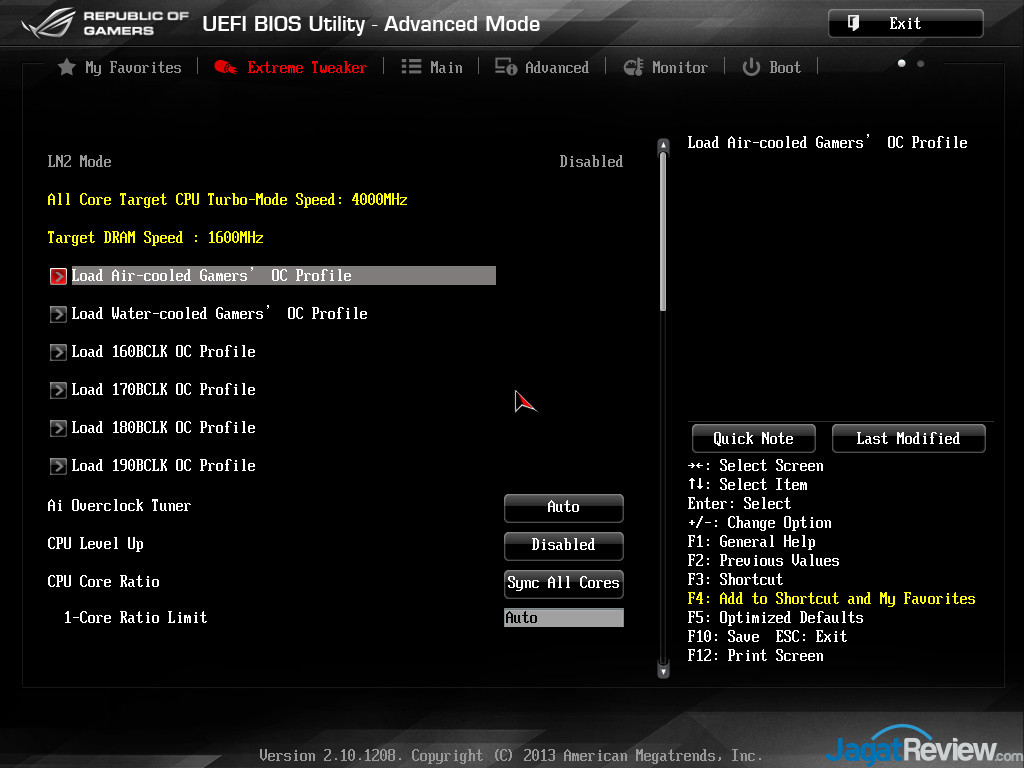Select the 1-Core Ratio Limit input field

pos(563,618)
